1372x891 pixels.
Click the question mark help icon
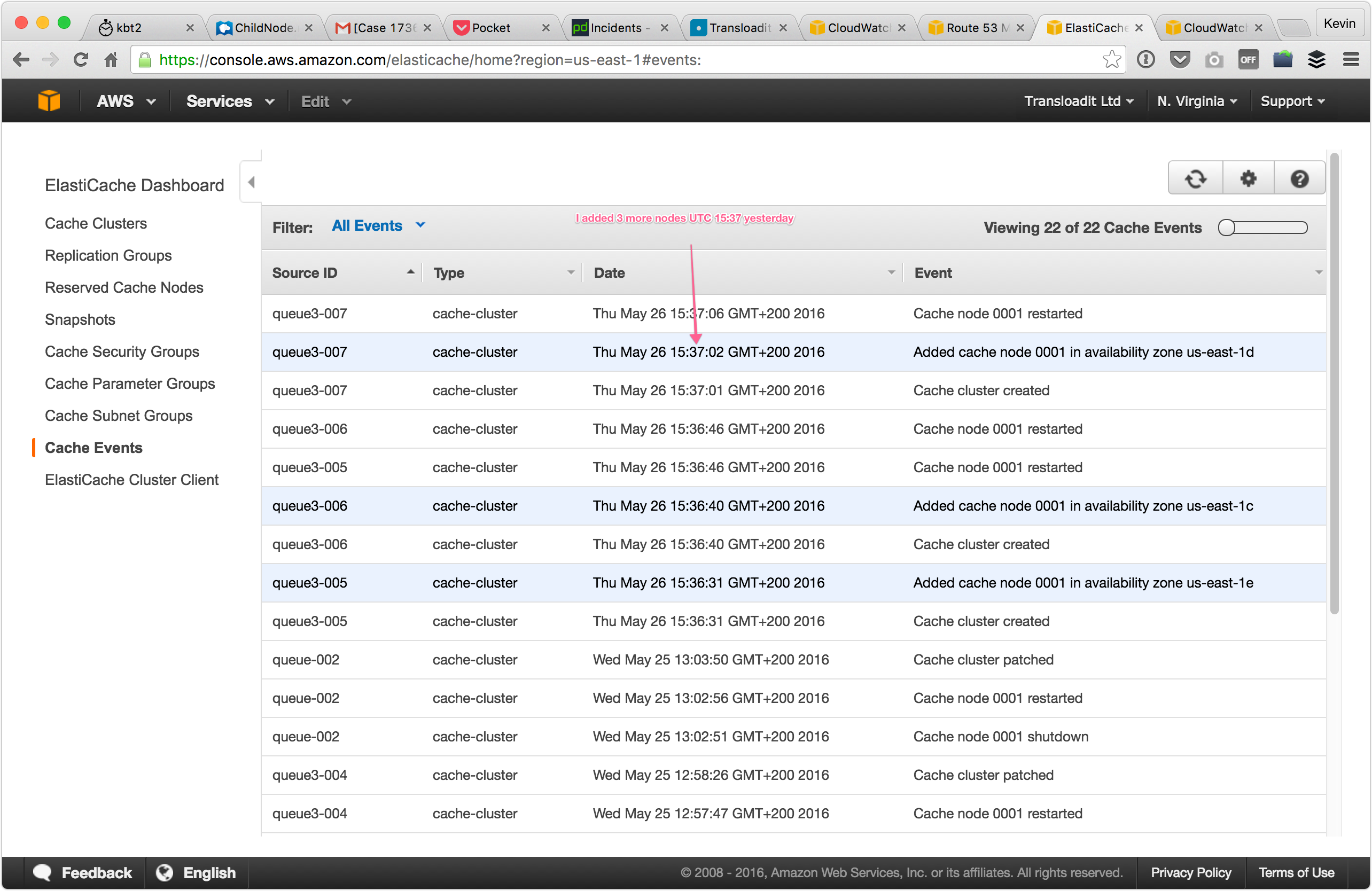pos(1299,178)
